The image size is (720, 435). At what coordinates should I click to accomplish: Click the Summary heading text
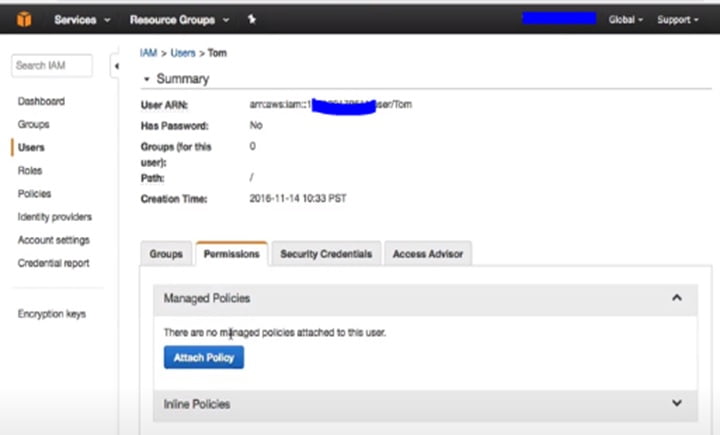tap(183, 79)
